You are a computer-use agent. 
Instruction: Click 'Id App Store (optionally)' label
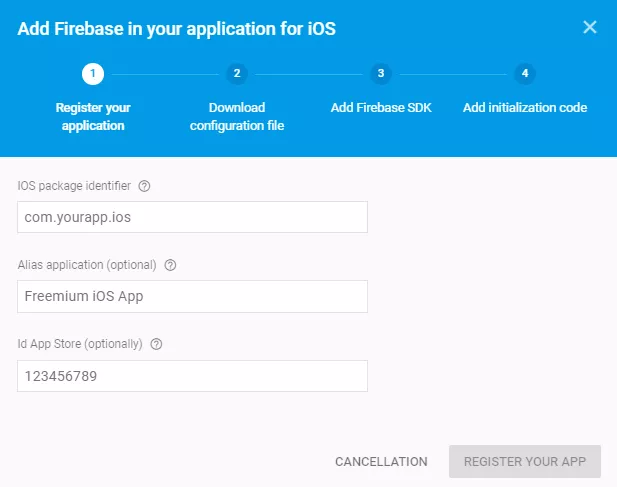[80, 344]
